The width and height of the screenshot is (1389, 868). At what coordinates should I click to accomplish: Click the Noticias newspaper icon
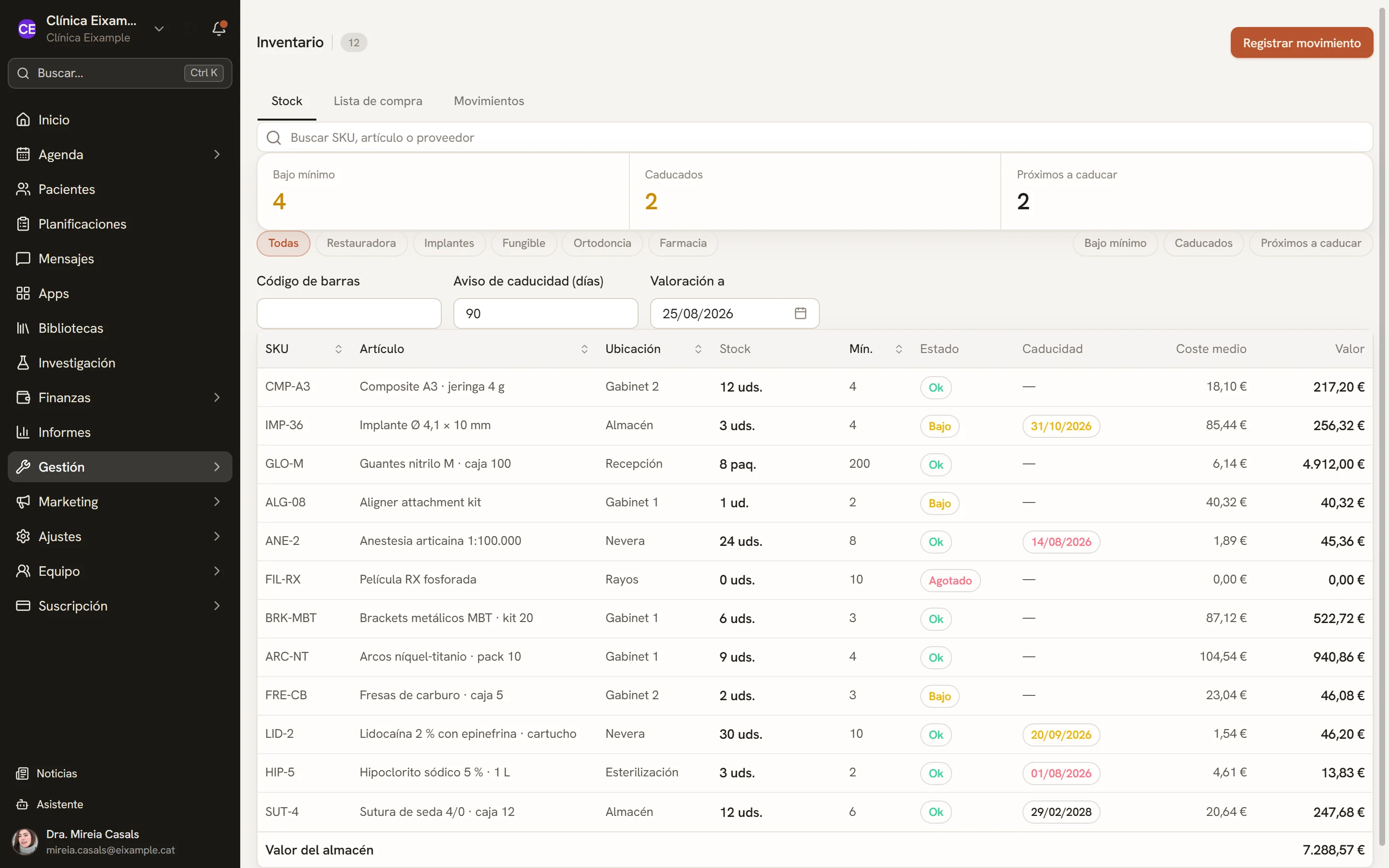click(22, 773)
